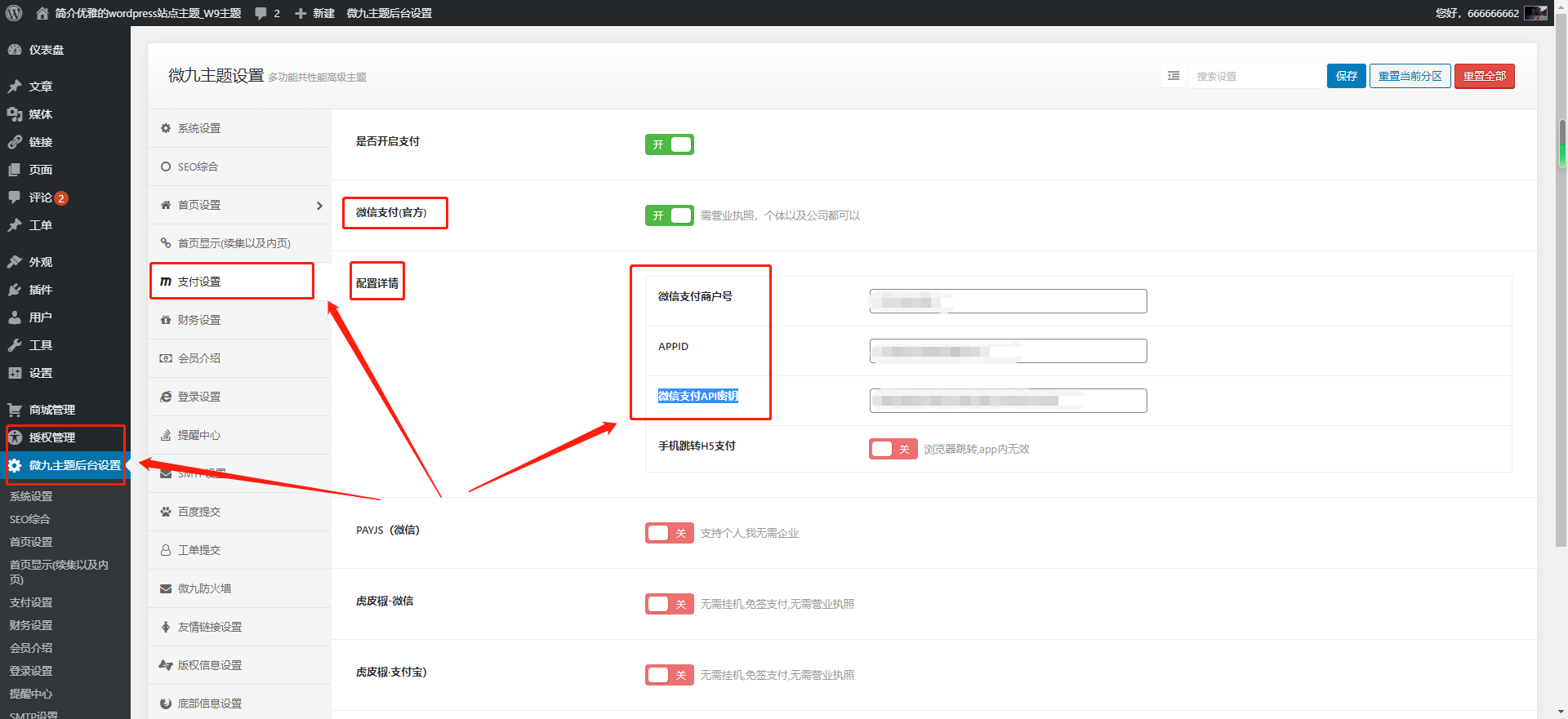Open site home icon in admin bar

click(x=42, y=13)
